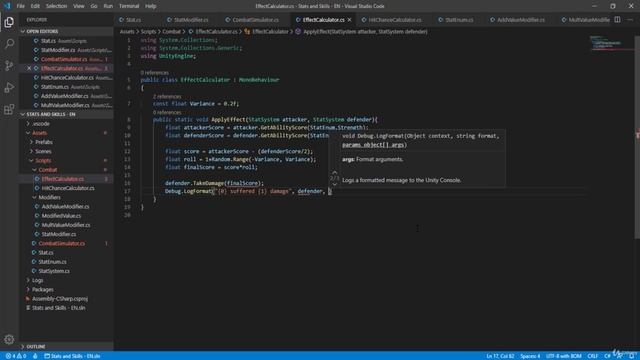
Task: Show previous signature in parameter hint
Action: pyautogui.click(x=334, y=172)
